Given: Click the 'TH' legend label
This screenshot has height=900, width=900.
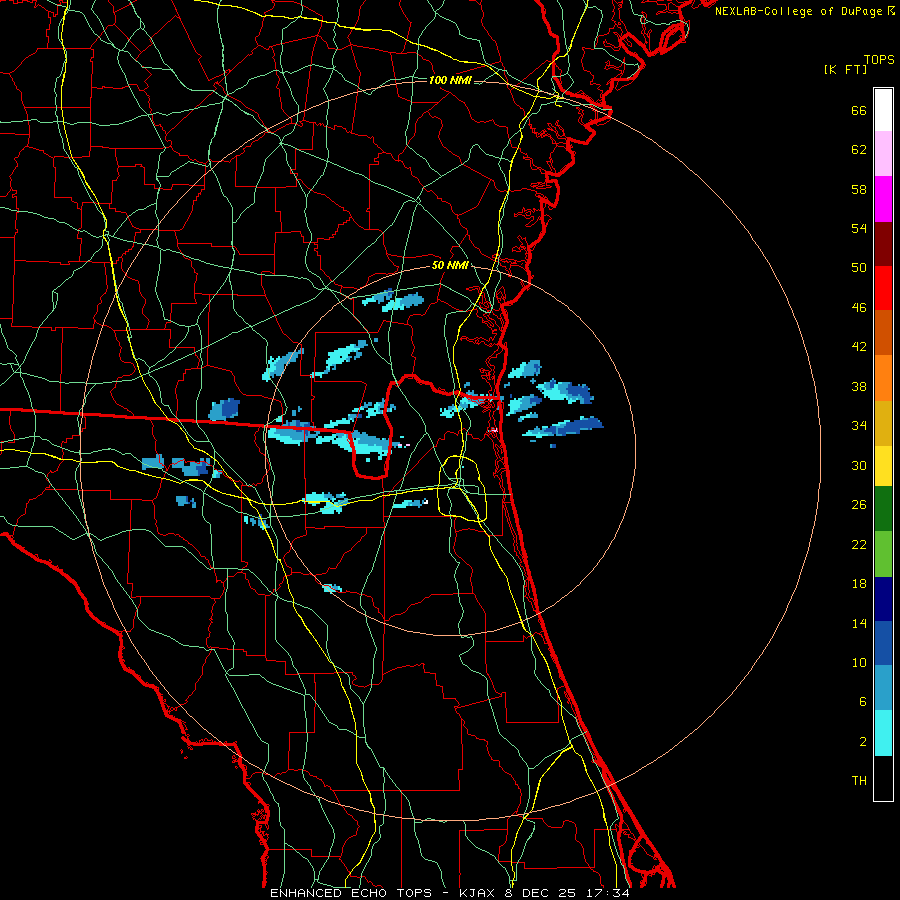Looking at the screenshot, I should [x=859, y=781].
